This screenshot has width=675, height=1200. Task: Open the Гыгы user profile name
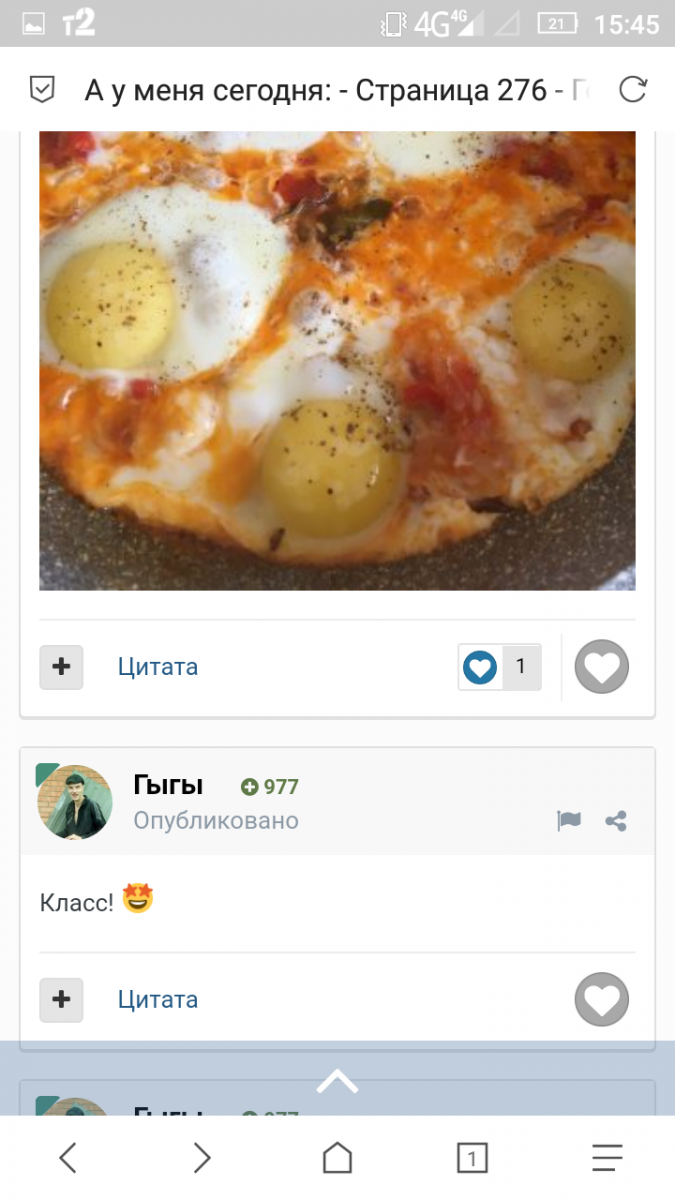[168, 786]
